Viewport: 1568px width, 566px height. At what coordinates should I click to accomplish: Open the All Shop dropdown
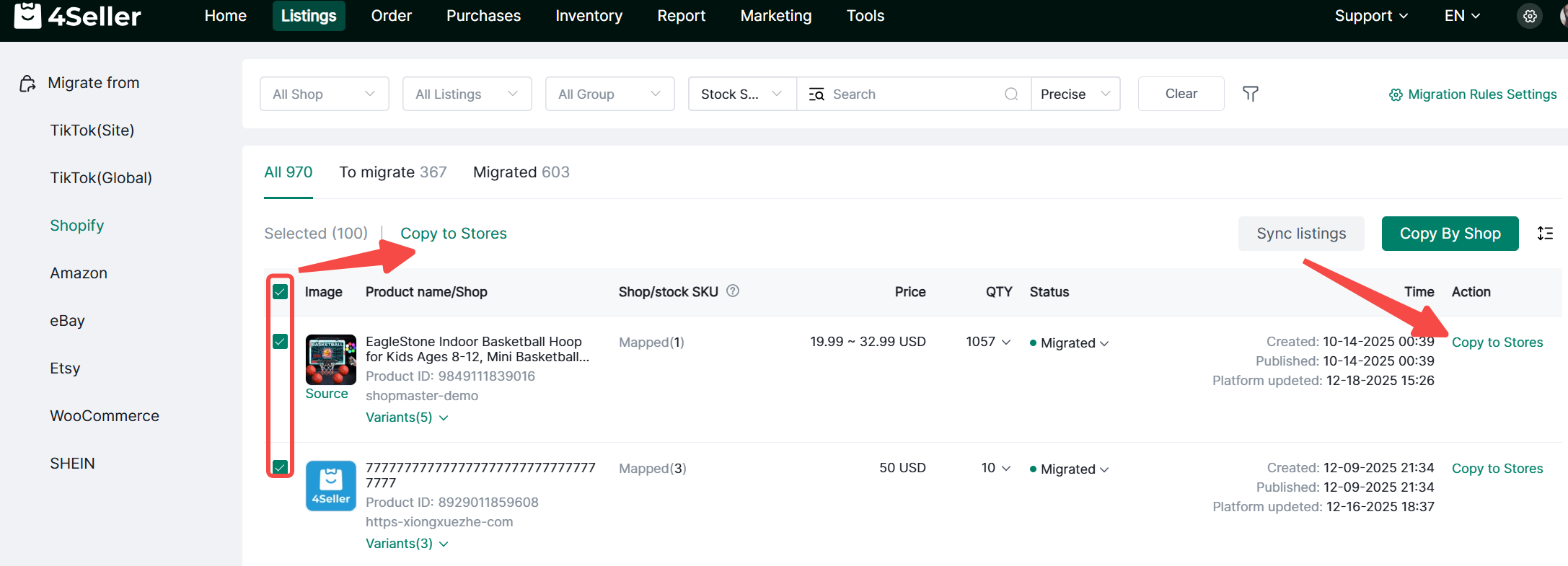pos(324,94)
